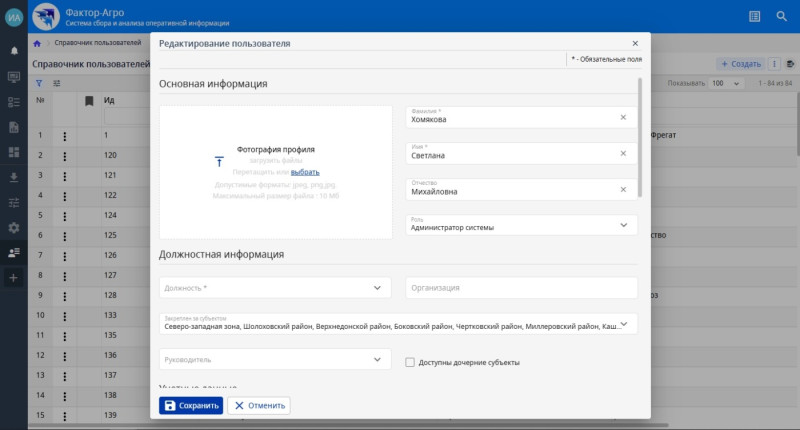The width and height of the screenshot is (800, 430).
Task: Click the Организация input field
Action: click(x=520, y=288)
